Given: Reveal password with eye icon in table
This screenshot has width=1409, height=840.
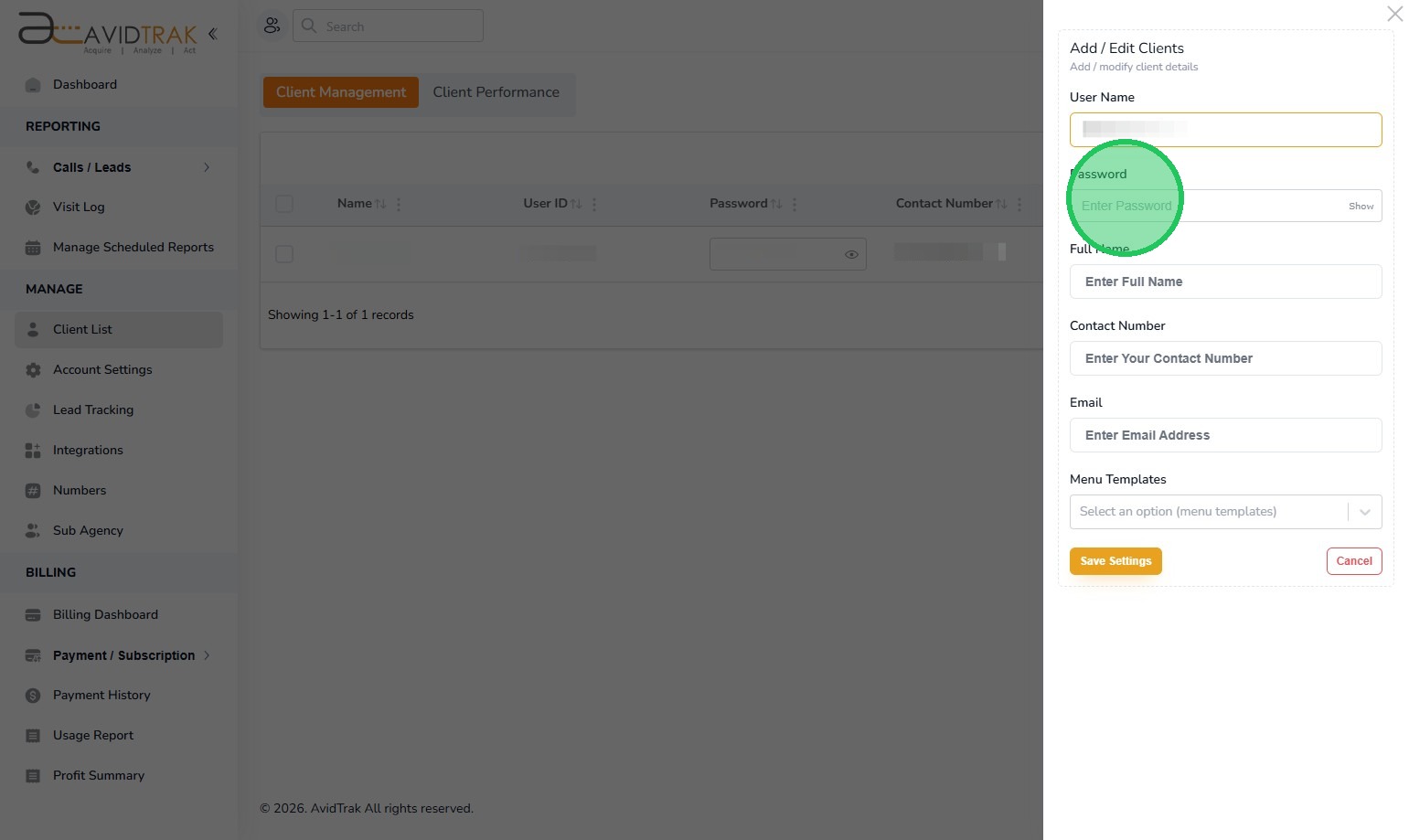Looking at the screenshot, I should (x=851, y=254).
